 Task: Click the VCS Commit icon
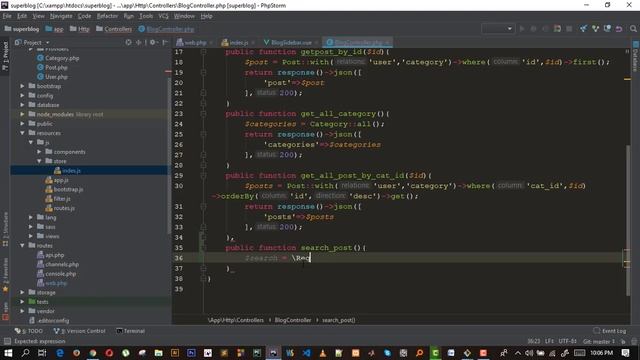(x=596, y=29)
